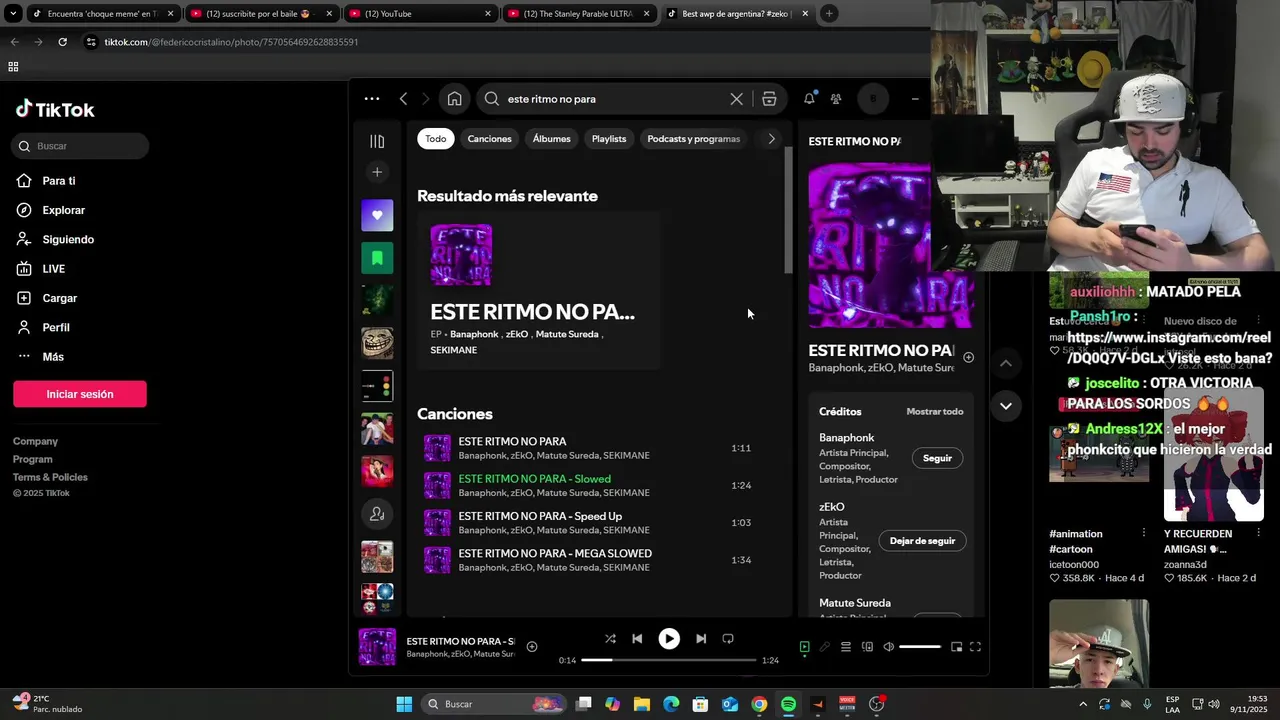Open green bookmark Your Episodes playlist
This screenshot has height=720, width=1280.
click(x=377, y=258)
